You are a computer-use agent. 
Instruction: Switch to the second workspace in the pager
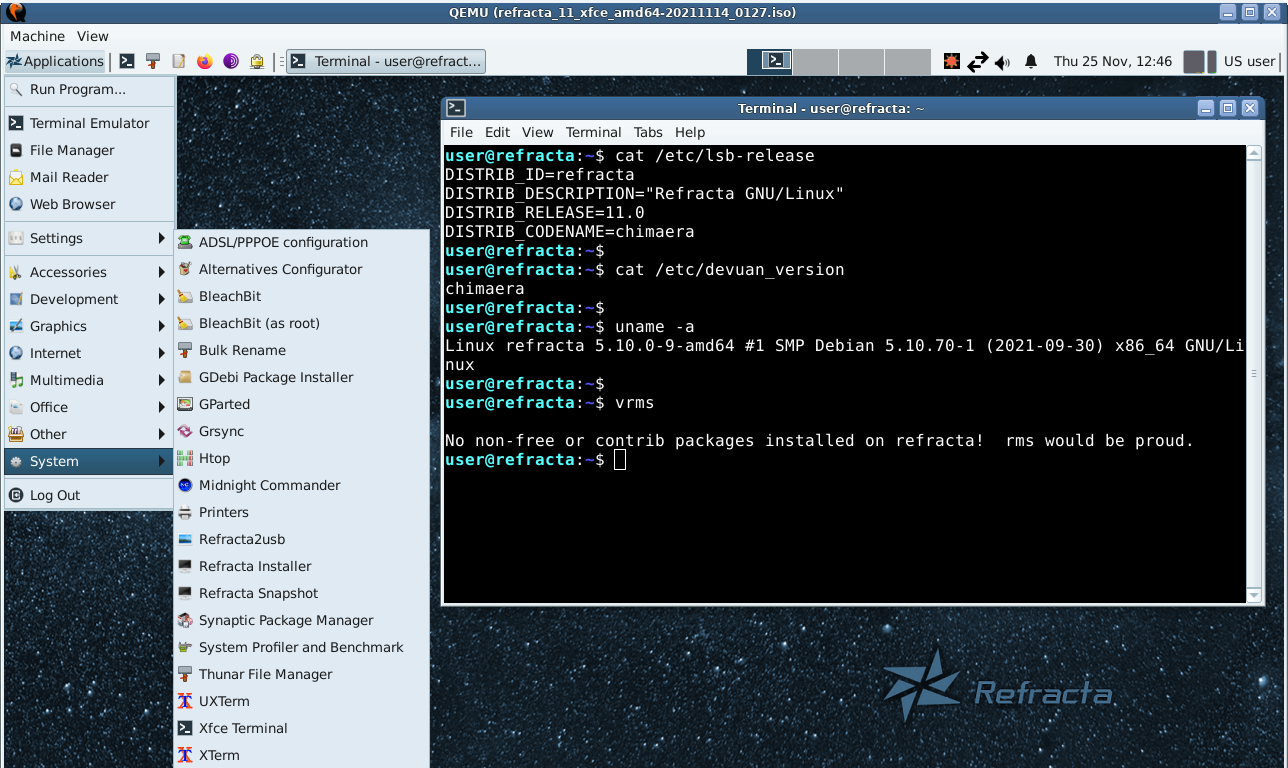point(815,61)
